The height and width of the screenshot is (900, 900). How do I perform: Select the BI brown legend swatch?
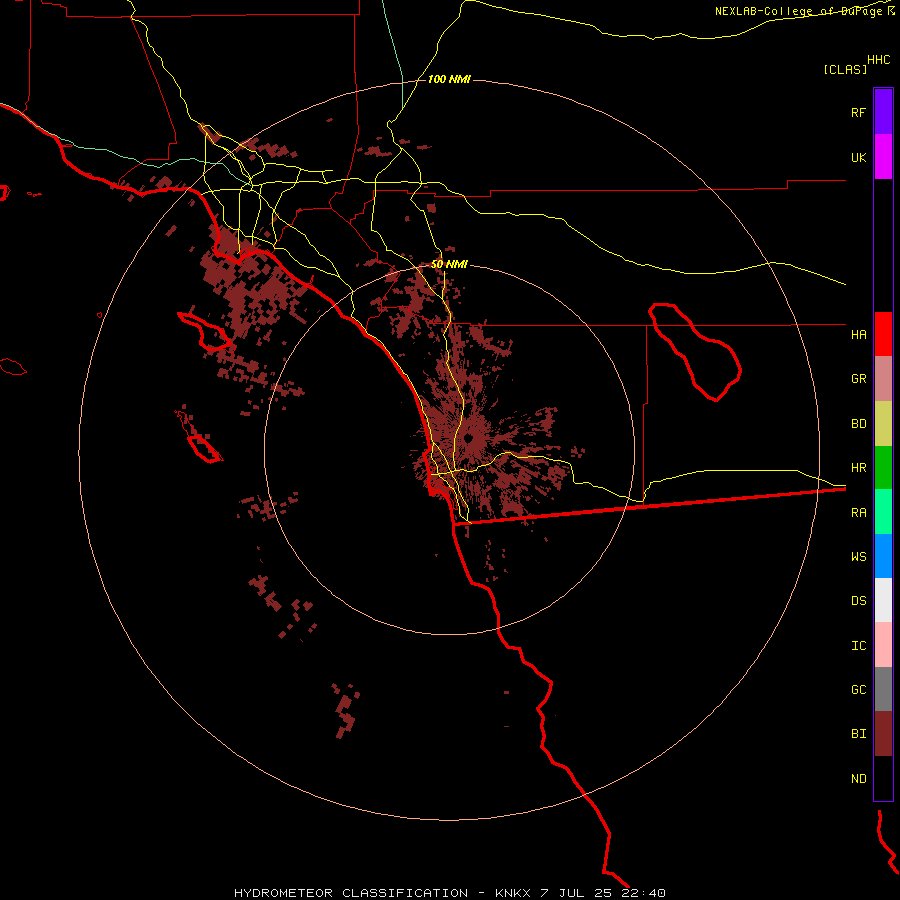(x=883, y=734)
